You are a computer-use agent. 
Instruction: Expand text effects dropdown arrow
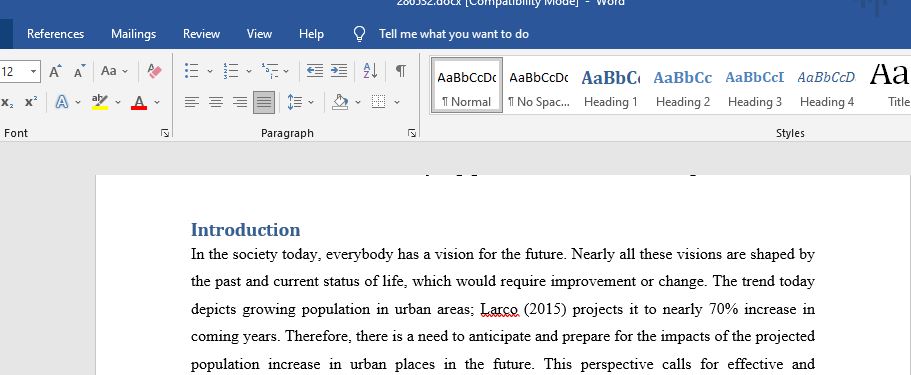78,103
